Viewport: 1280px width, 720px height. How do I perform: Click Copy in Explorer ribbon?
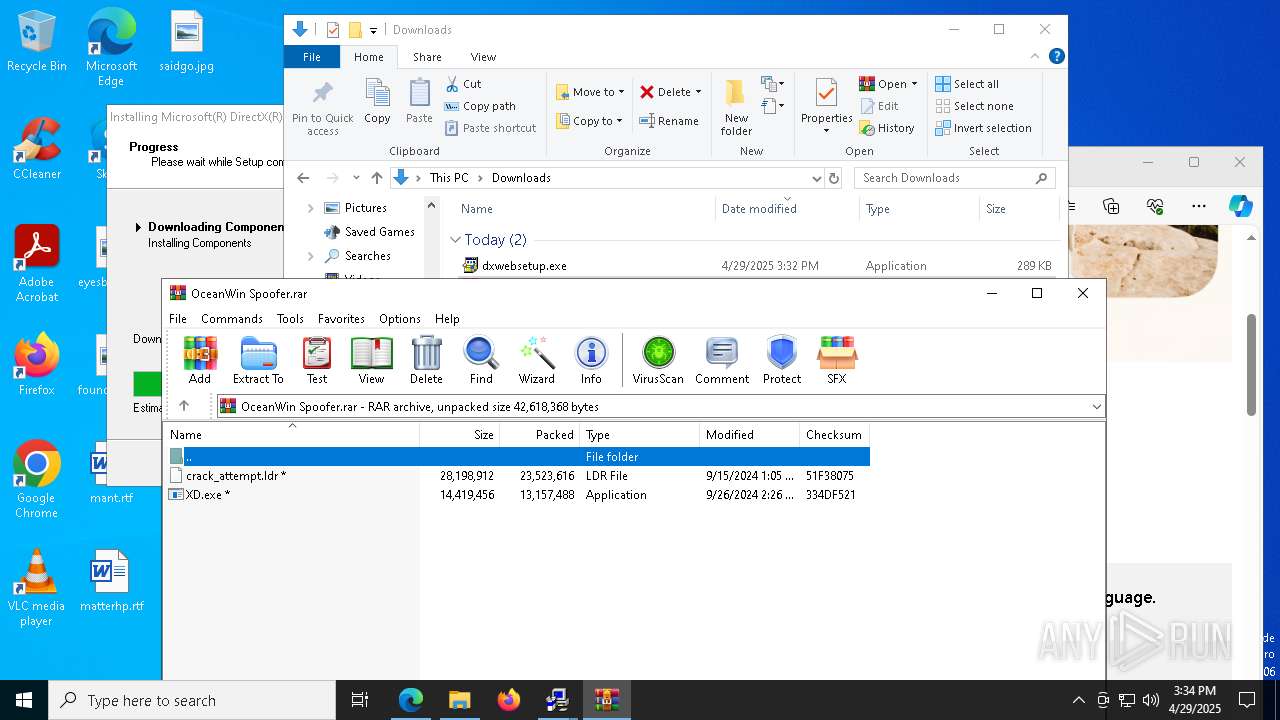pyautogui.click(x=377, y=101)
